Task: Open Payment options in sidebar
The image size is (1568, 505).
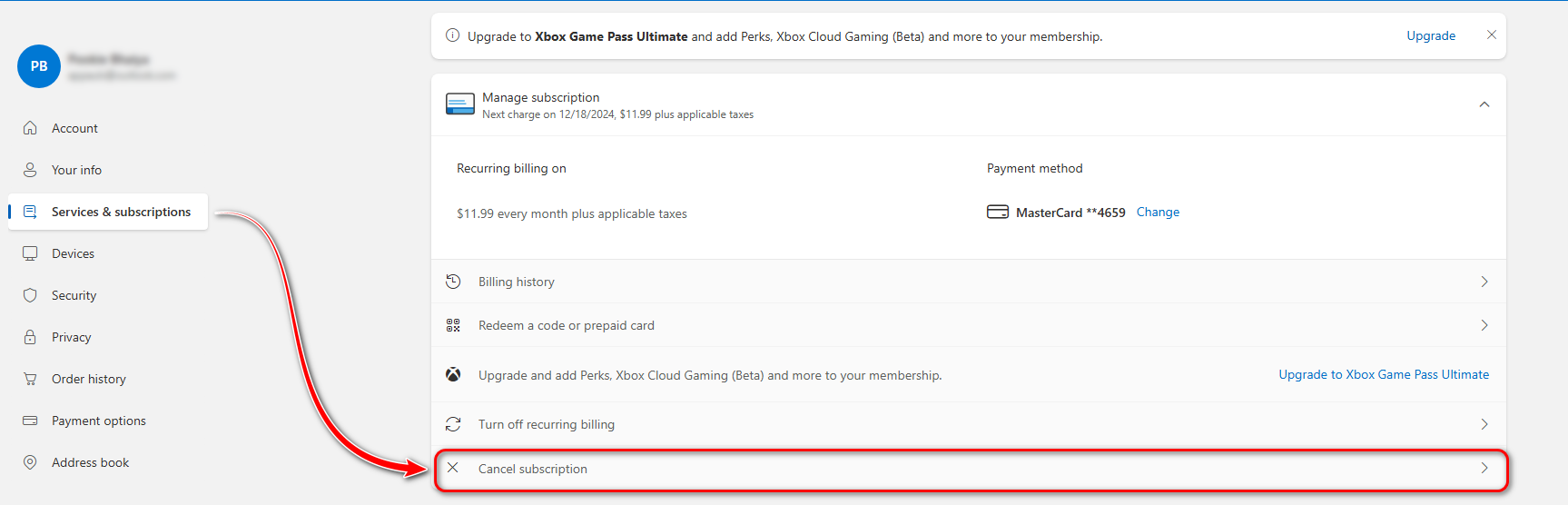Action: coord(98,421)
